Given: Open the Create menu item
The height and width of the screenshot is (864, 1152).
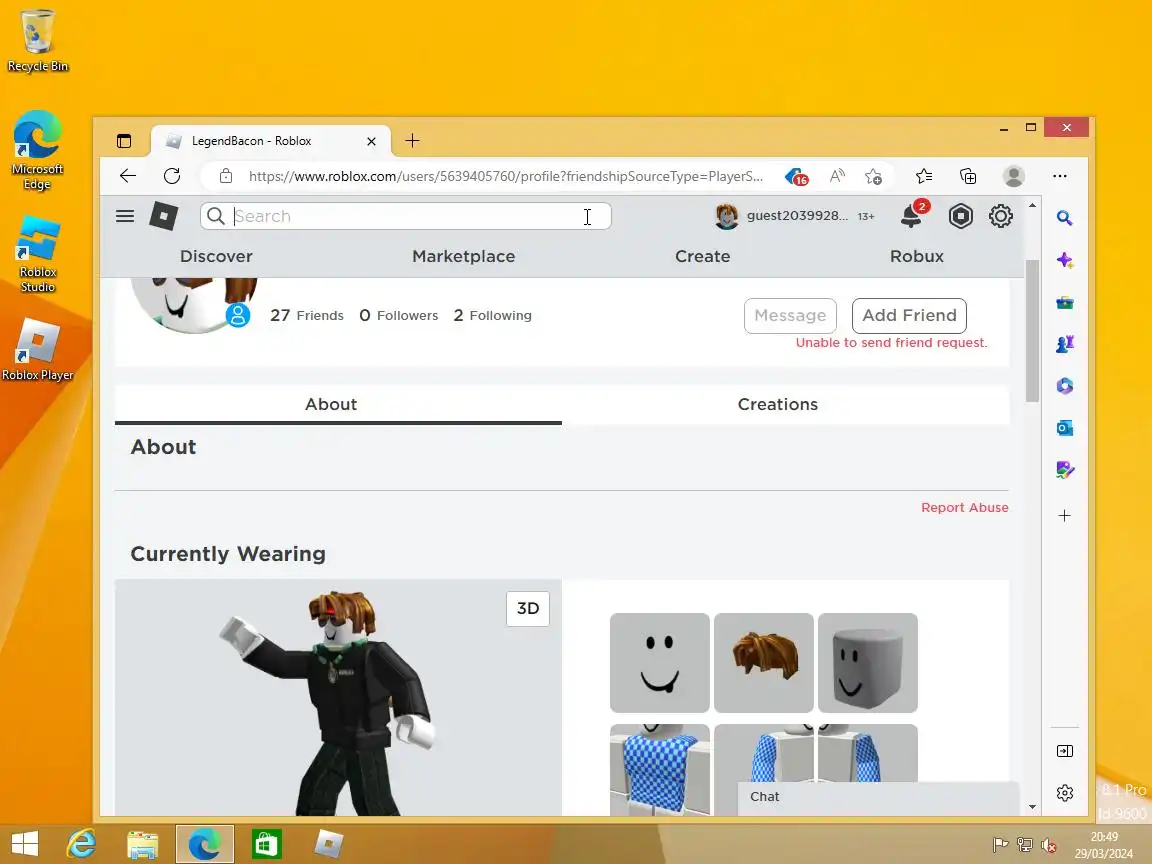Looking at the screenshot, I should click(702, 256).
